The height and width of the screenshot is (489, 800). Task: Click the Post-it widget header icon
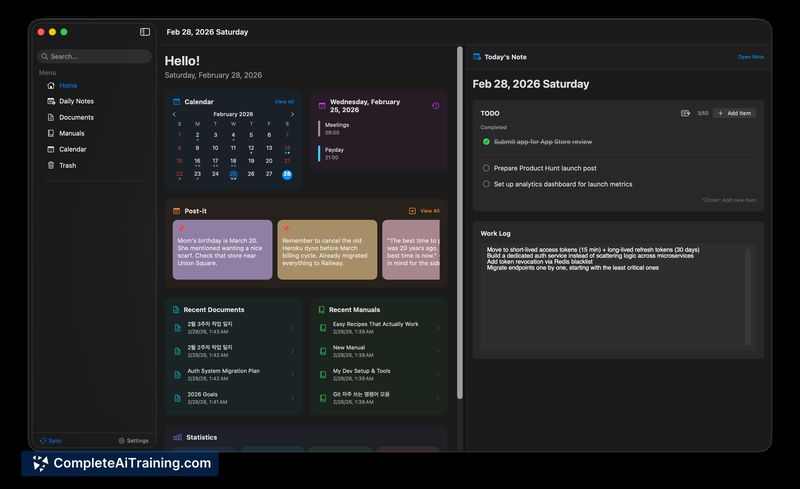click(177, 211)
